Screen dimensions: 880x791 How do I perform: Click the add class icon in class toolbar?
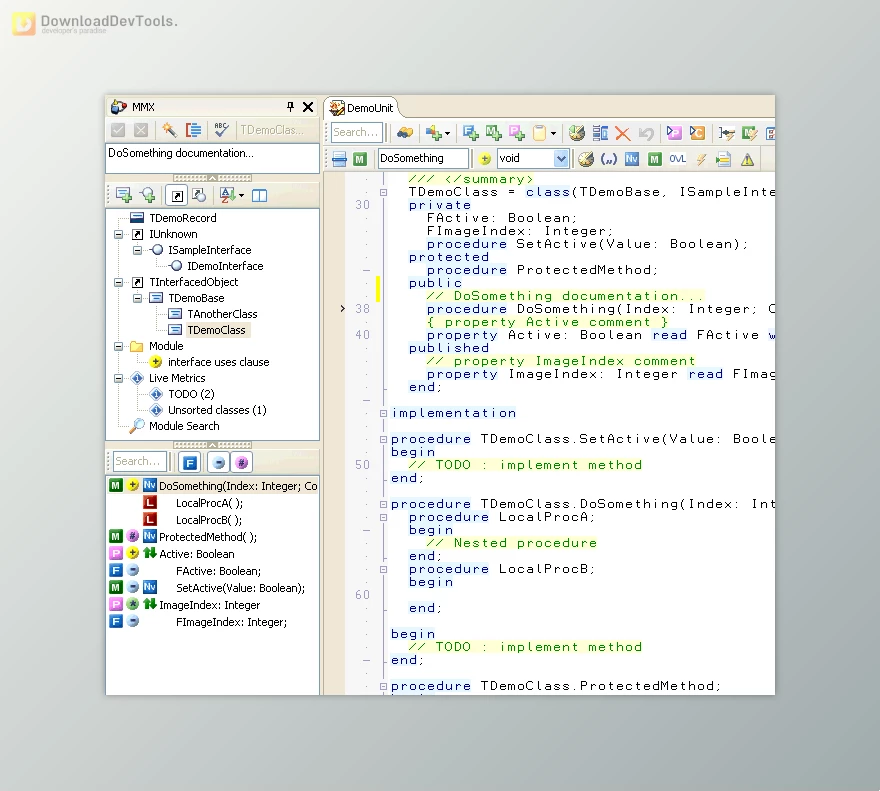pos(123,195)
